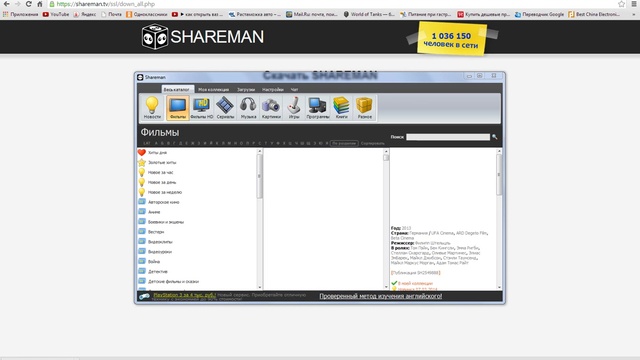This screenshot has width=640, height=360.
Task: Open Приложения apps bookmark
Action: click(20, 14)
